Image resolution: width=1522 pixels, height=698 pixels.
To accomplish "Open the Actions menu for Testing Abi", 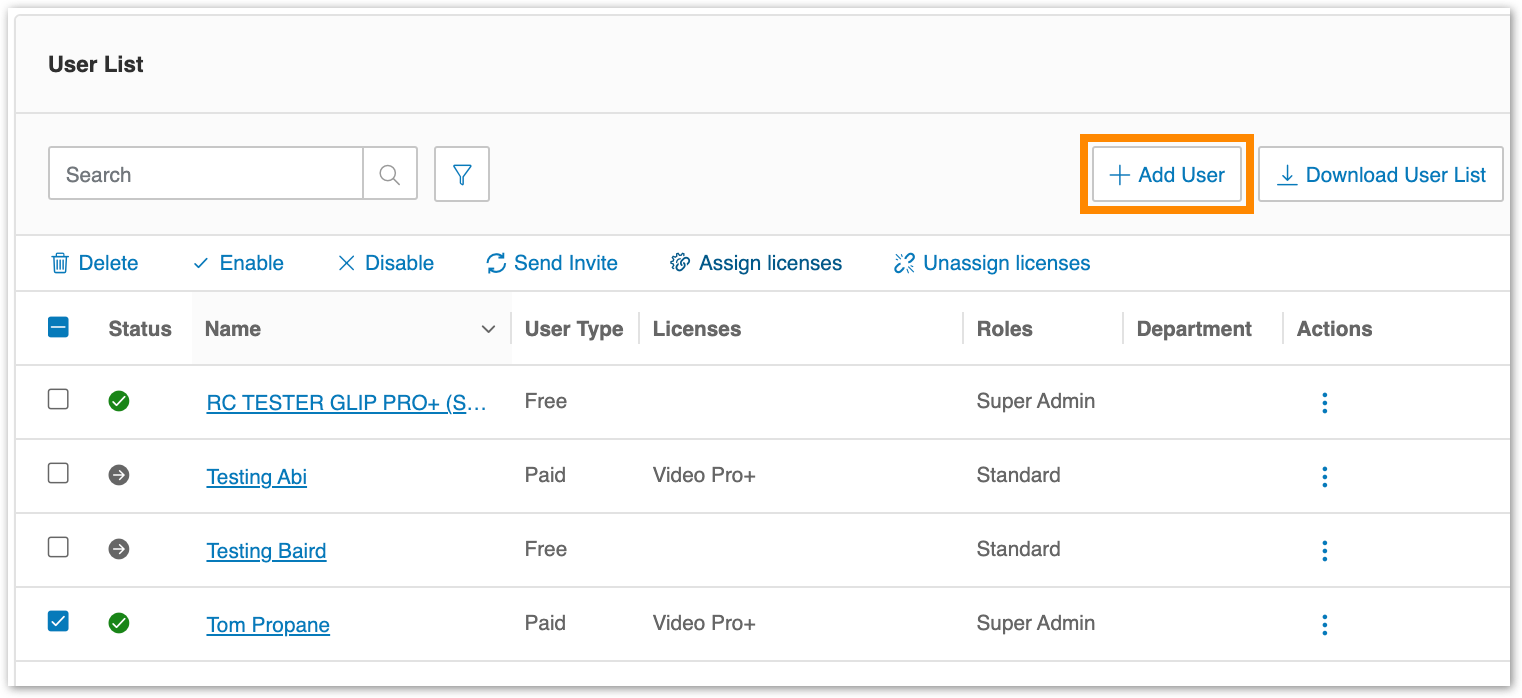I will coord(1324,476).
